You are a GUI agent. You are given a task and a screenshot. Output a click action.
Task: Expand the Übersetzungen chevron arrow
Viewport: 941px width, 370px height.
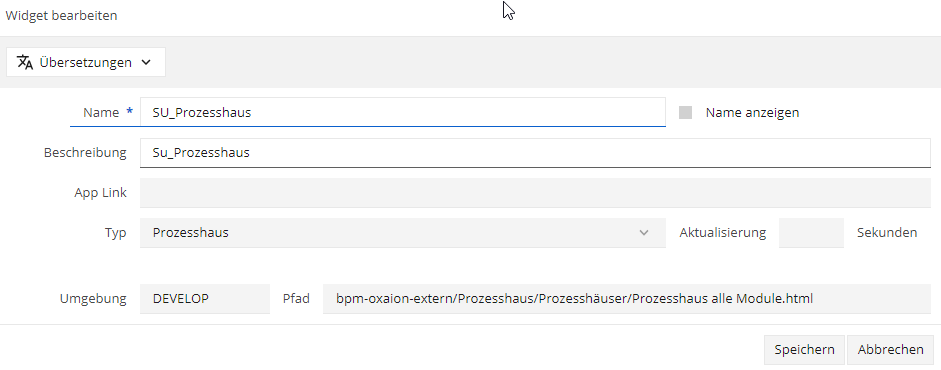point(146,62)
